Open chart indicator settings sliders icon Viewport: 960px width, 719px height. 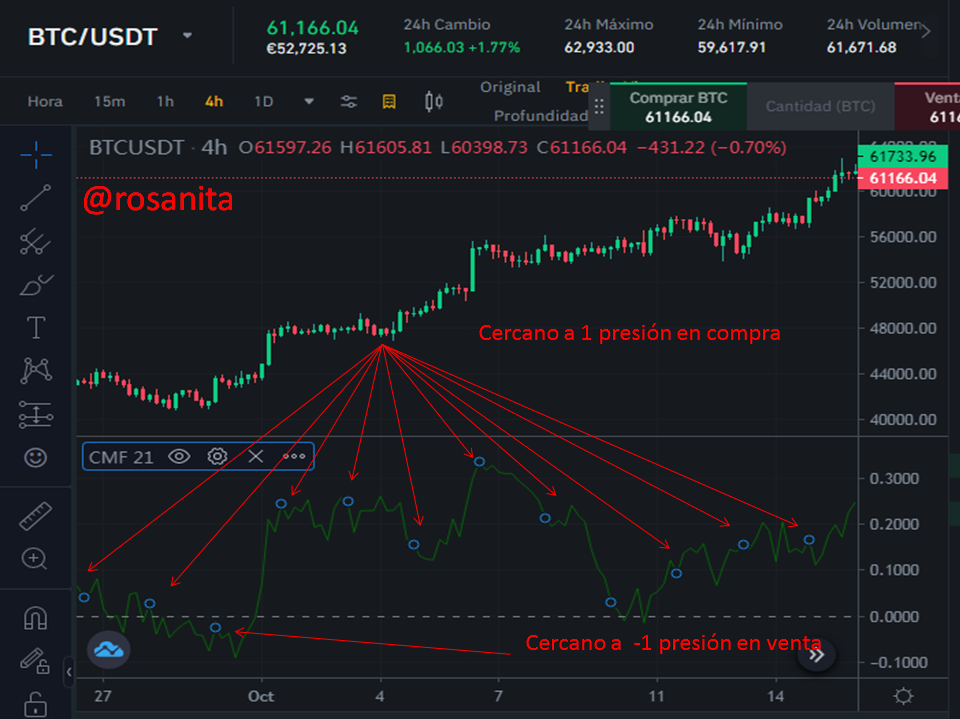[x=348, y=102]
